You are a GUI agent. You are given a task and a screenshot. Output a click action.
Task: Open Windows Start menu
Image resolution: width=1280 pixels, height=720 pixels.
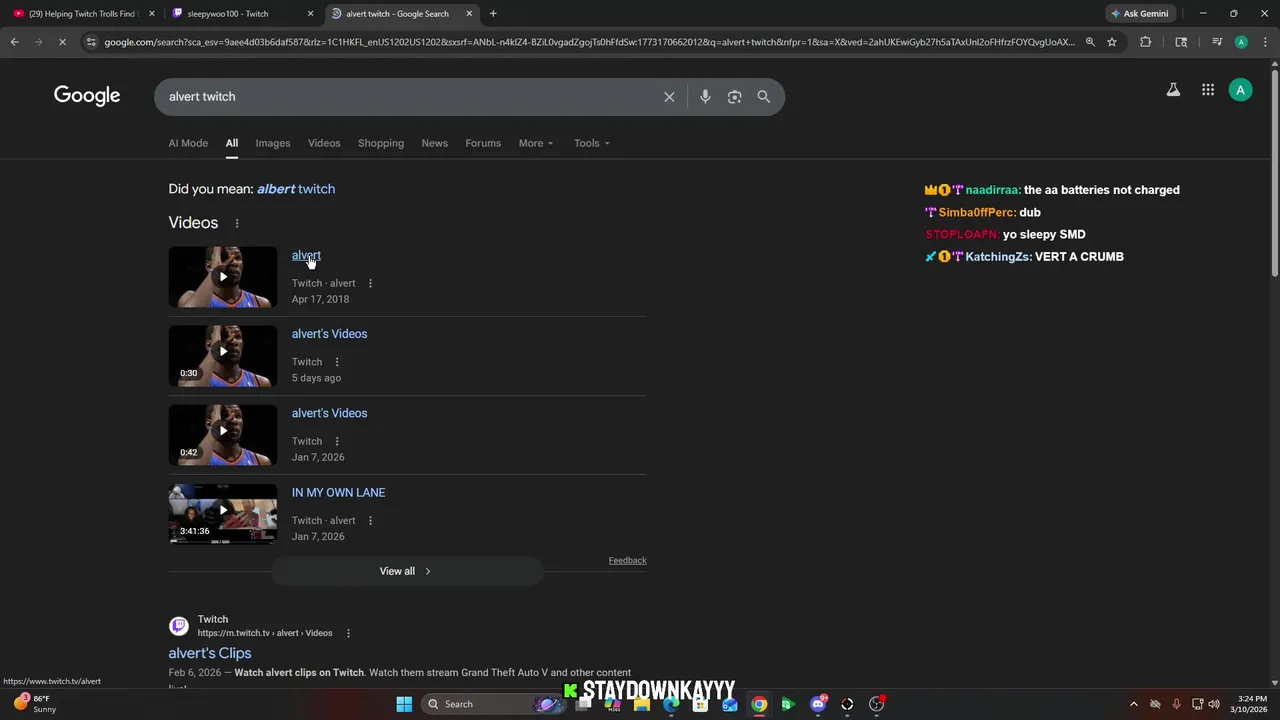point(404,704)
